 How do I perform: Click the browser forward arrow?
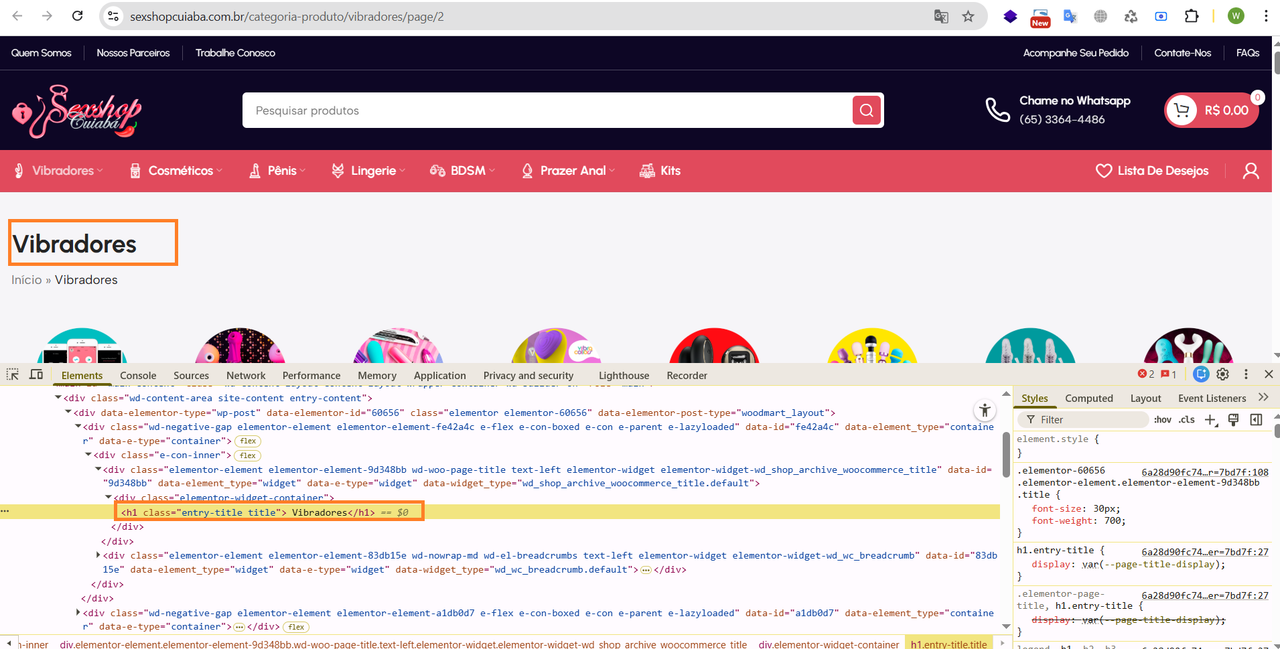point(47,16)
